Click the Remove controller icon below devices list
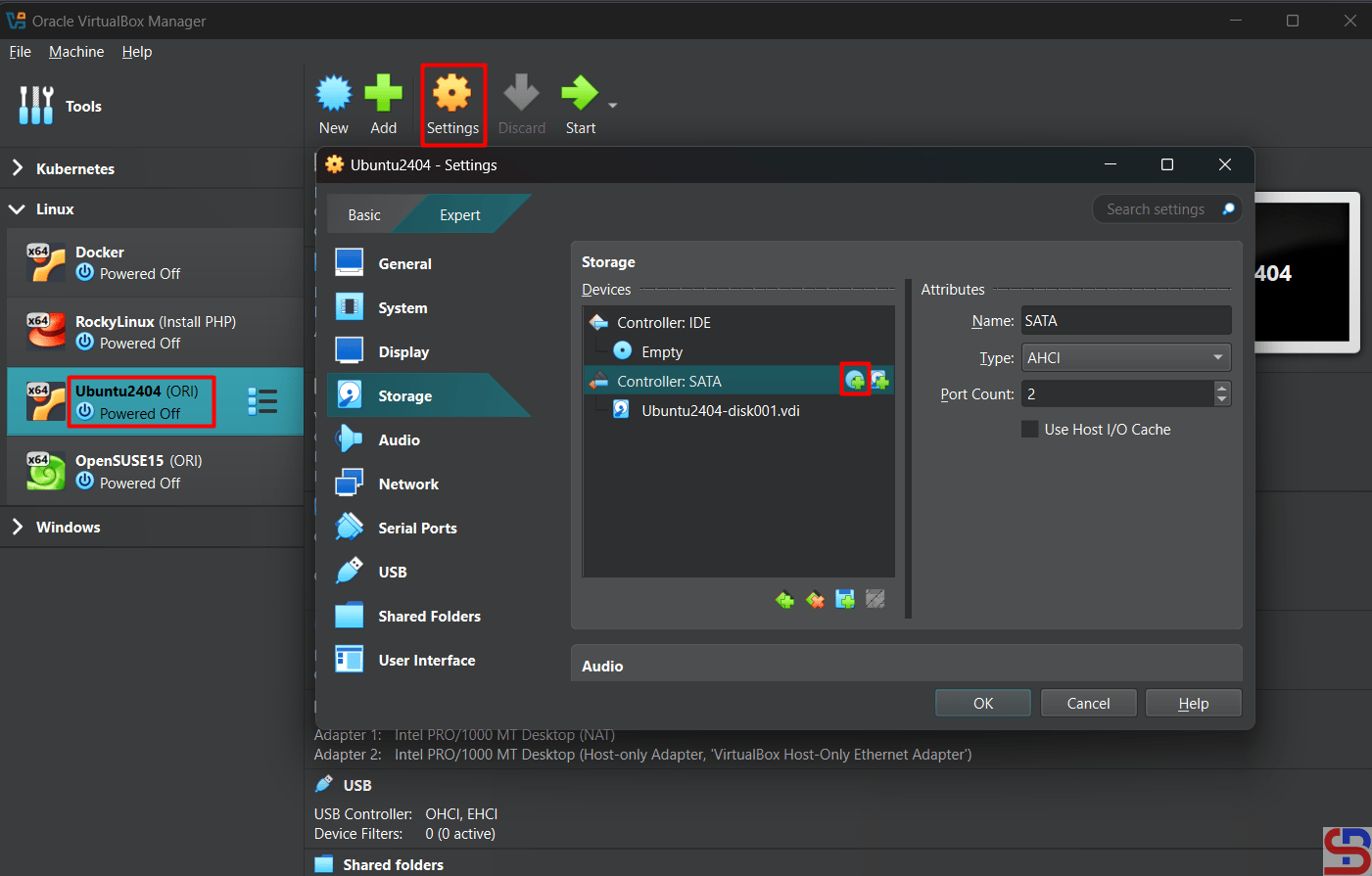This screenshot has width=1372, height=876. point(815,599)
